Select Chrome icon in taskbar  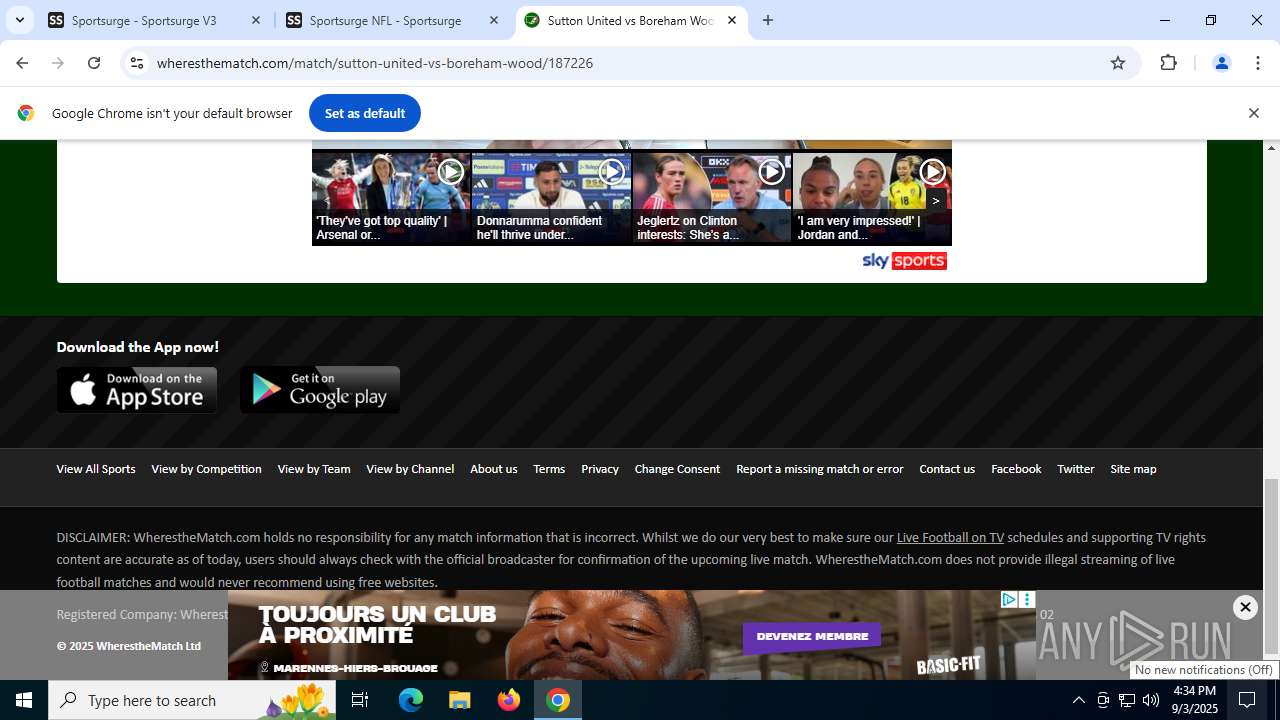pos(558,700)
